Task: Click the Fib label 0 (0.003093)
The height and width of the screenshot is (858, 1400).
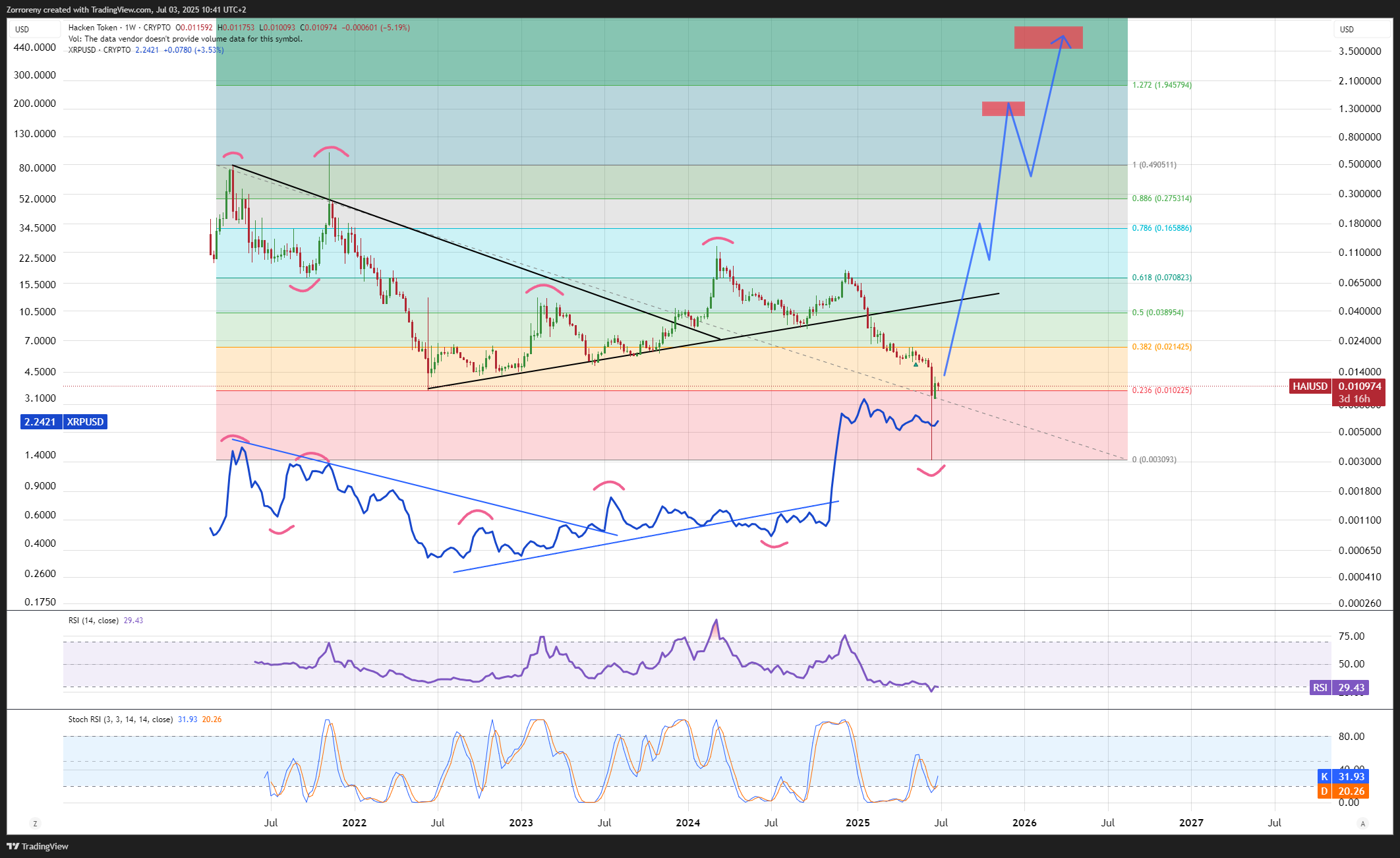Action: [x=1154, y=460]
